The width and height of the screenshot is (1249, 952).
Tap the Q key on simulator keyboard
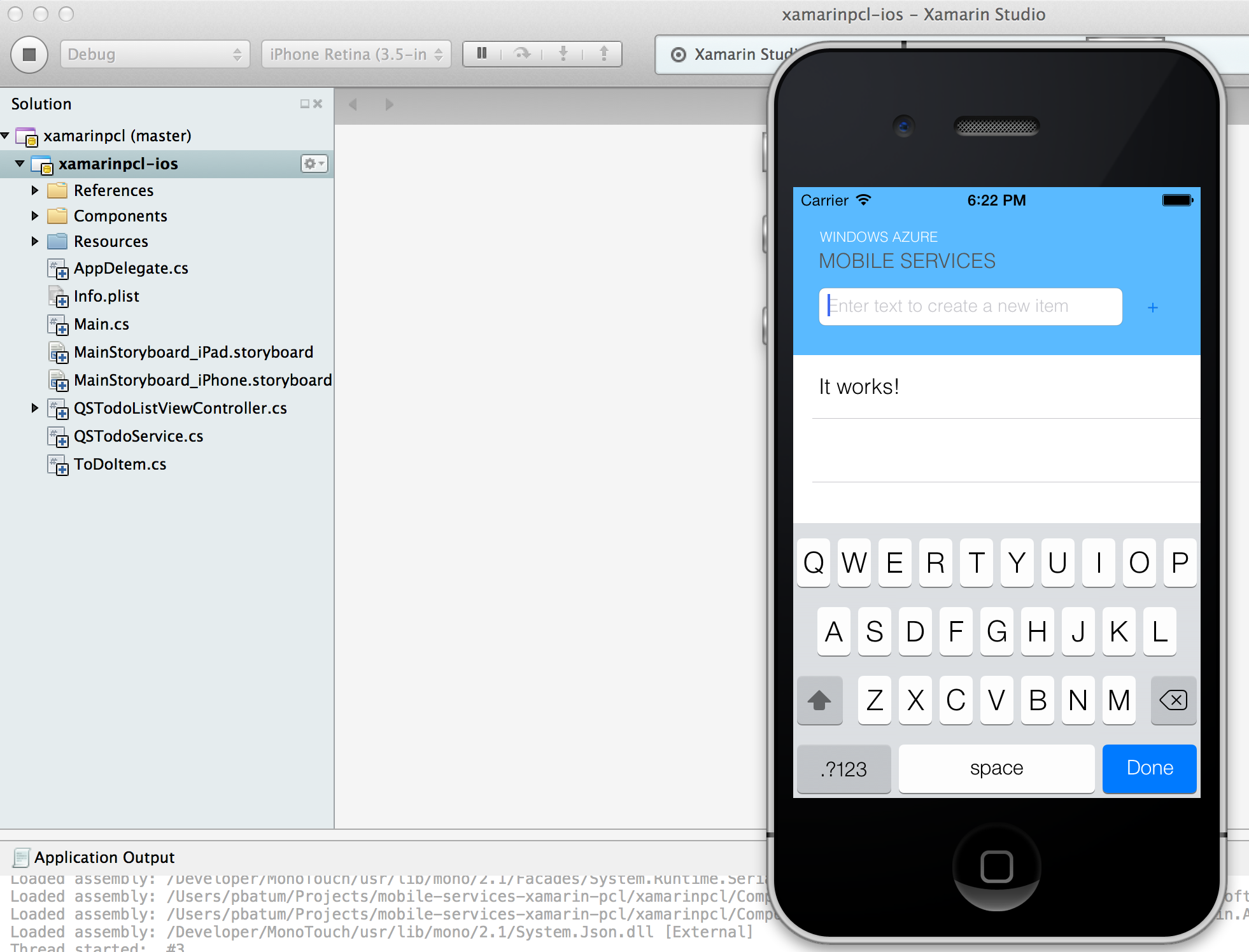pos(813,563)
